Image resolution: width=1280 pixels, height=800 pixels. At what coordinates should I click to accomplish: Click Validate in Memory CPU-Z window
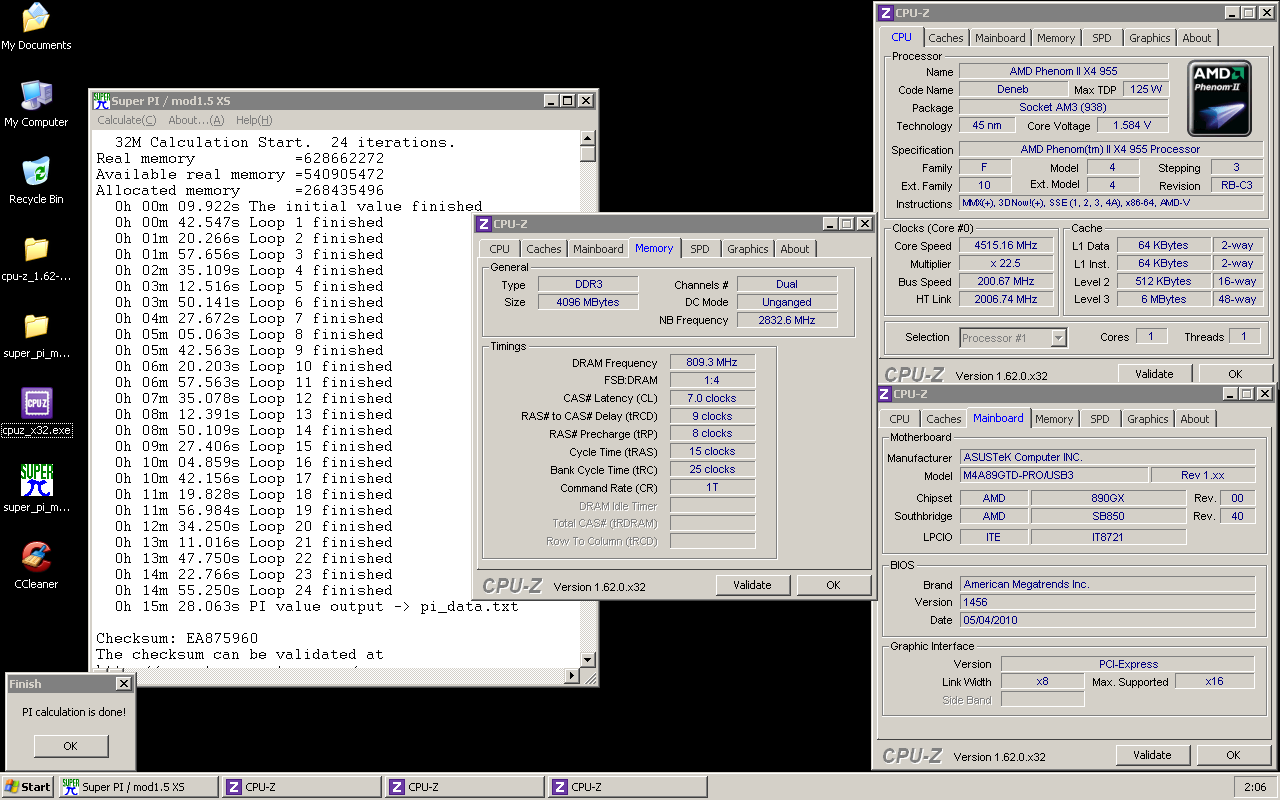(x=752, y=585)
